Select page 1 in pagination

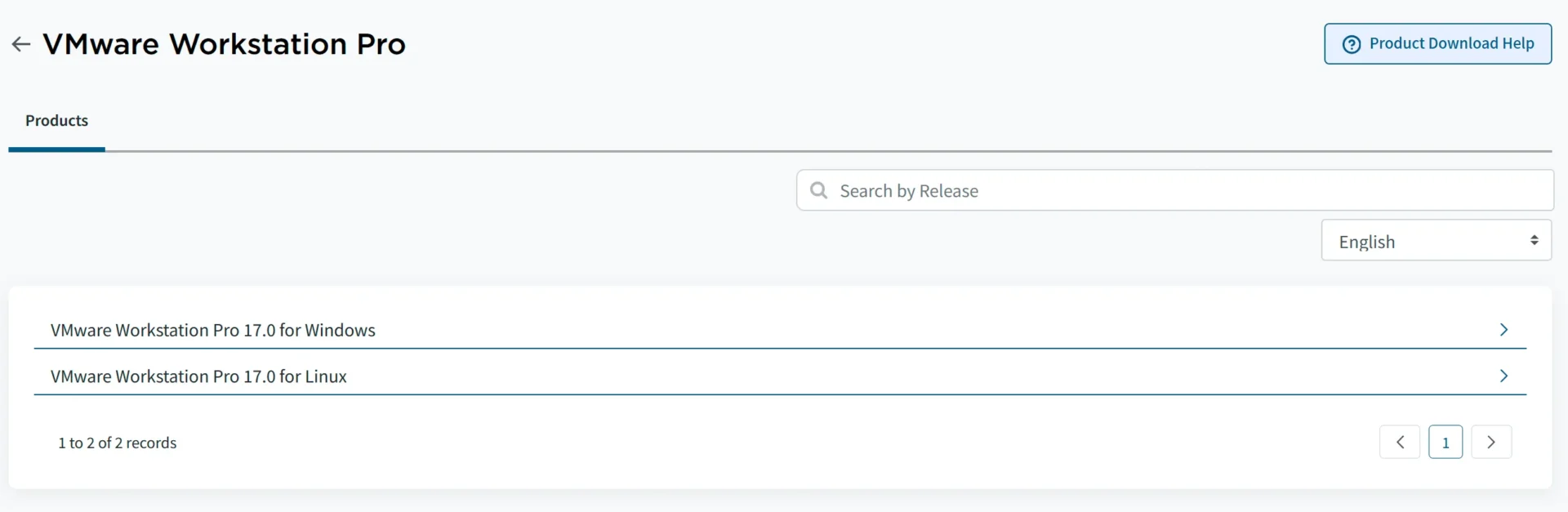tap(1445, 442)
